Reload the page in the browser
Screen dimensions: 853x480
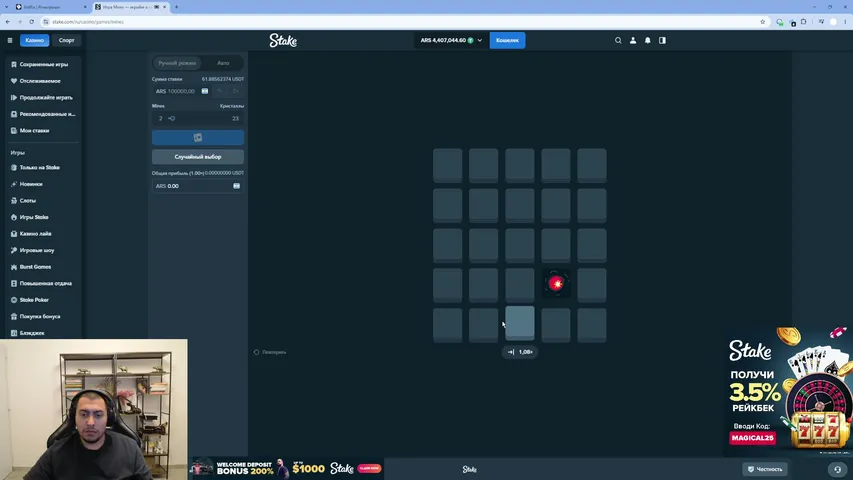32,22
